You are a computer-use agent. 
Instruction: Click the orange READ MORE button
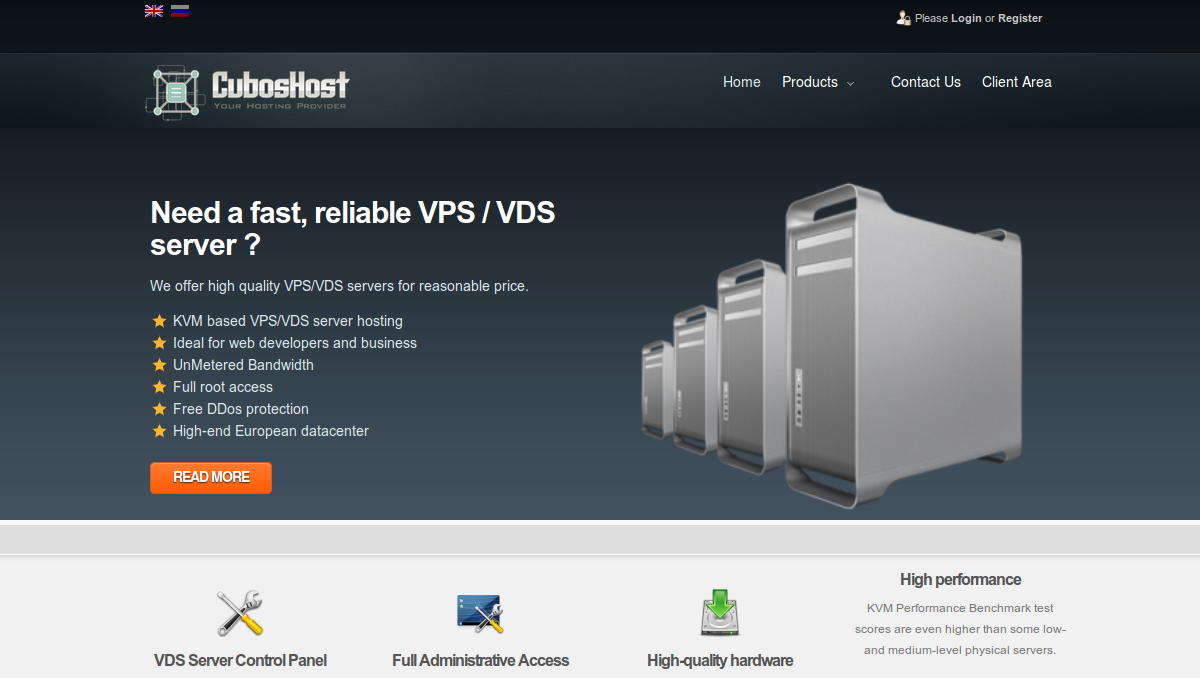pos(211,477)
